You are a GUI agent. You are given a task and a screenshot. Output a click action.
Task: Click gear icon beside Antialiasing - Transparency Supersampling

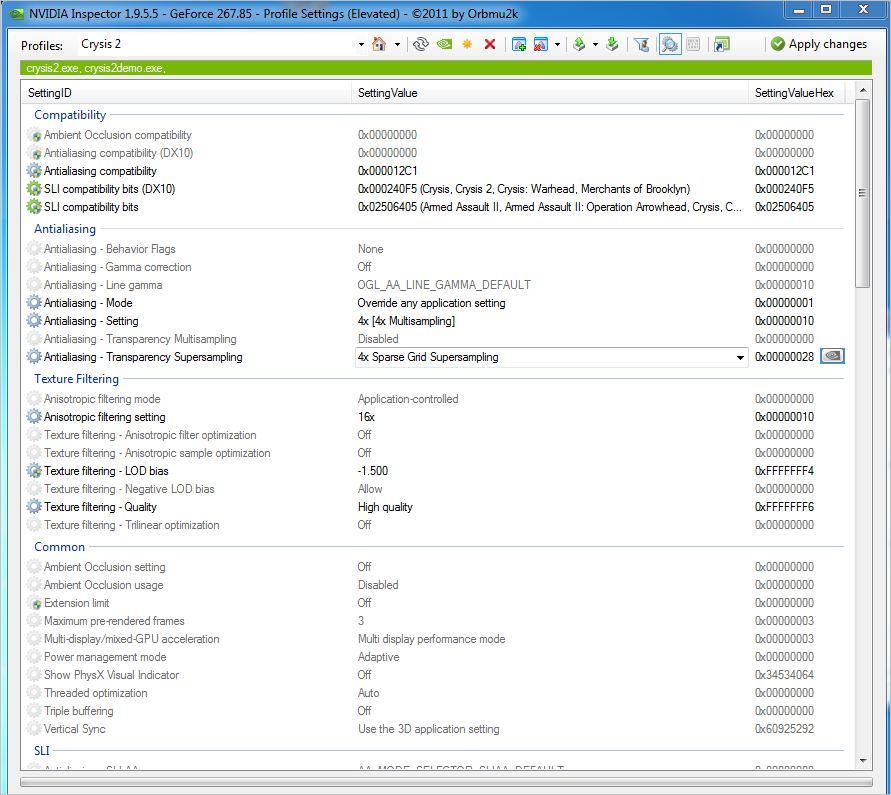tap(34, 356)
